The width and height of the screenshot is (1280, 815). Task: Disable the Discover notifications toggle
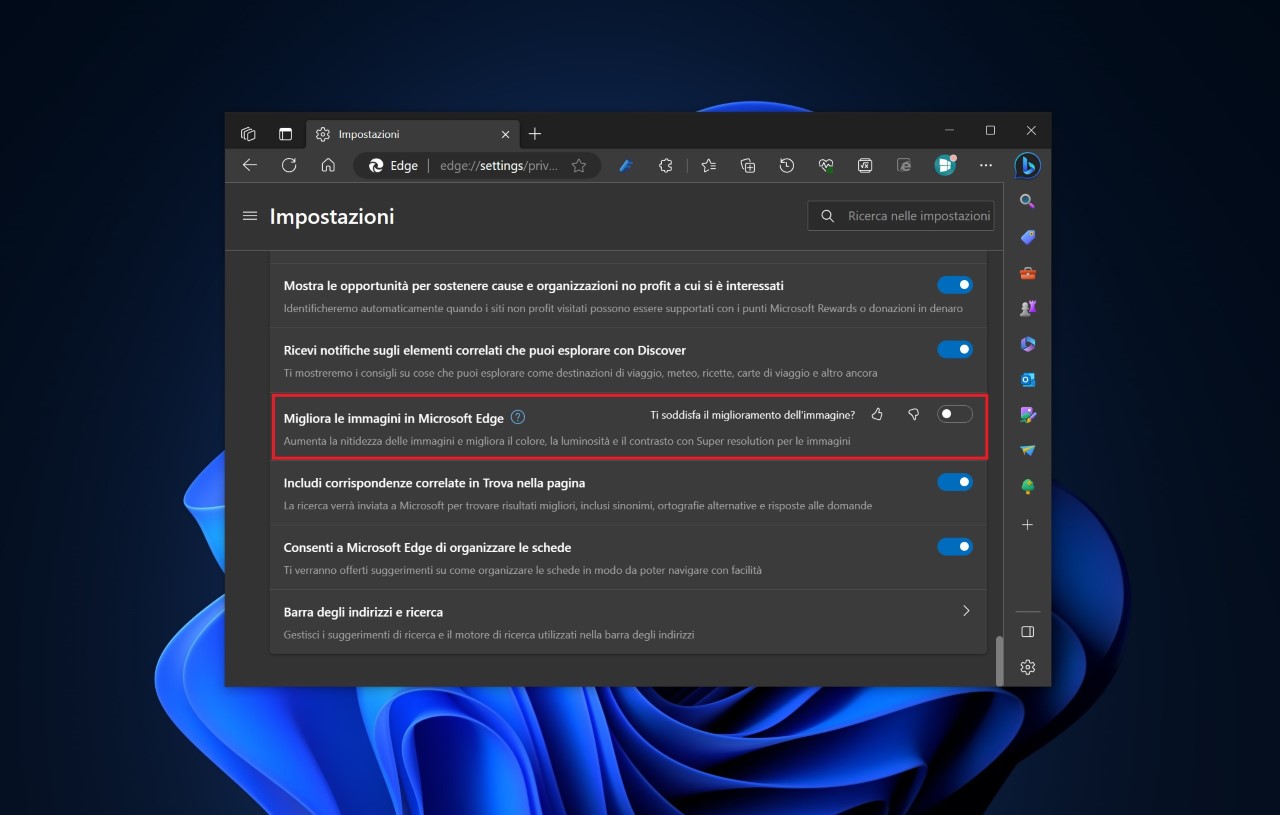click(955, 350)
